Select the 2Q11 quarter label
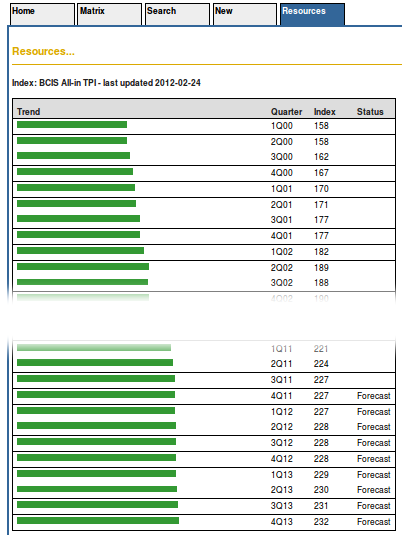This screenshot has height=535, width=402. (281, 364)
